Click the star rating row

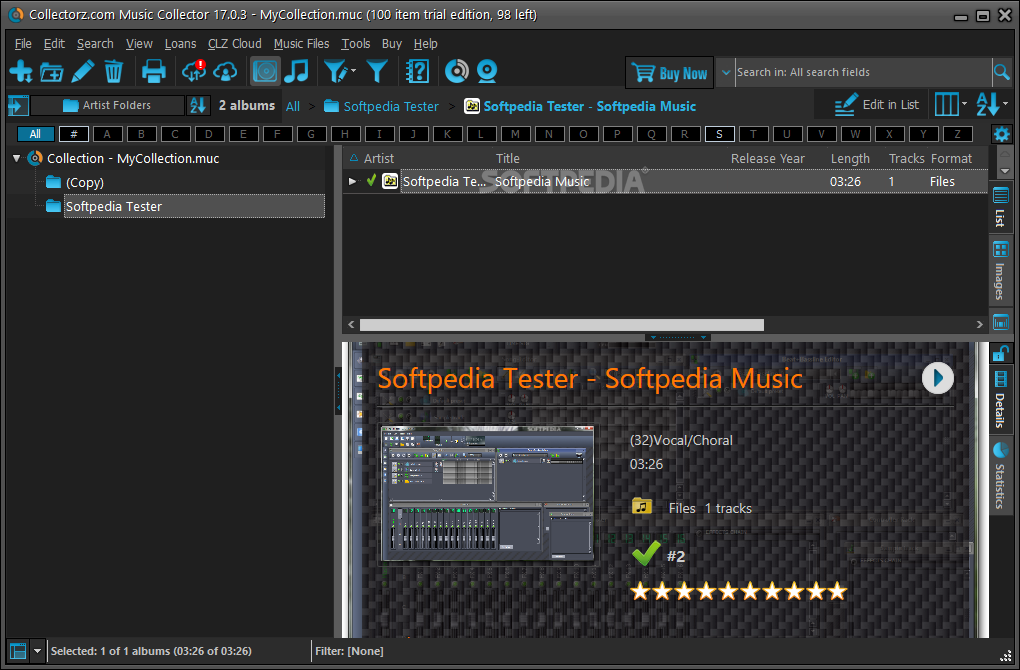(738, 591)
